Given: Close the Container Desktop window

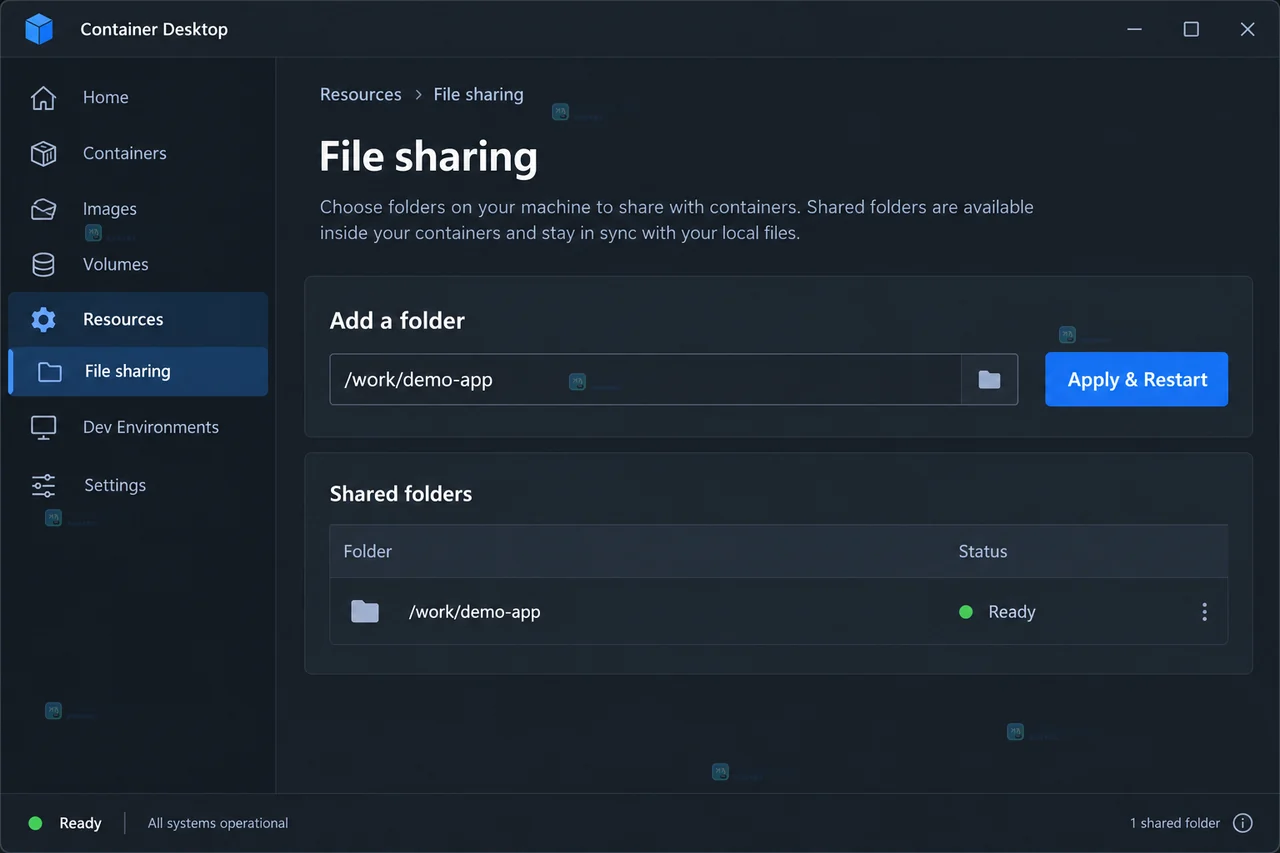Looking at the screenshot, I should coord(1247,29).
